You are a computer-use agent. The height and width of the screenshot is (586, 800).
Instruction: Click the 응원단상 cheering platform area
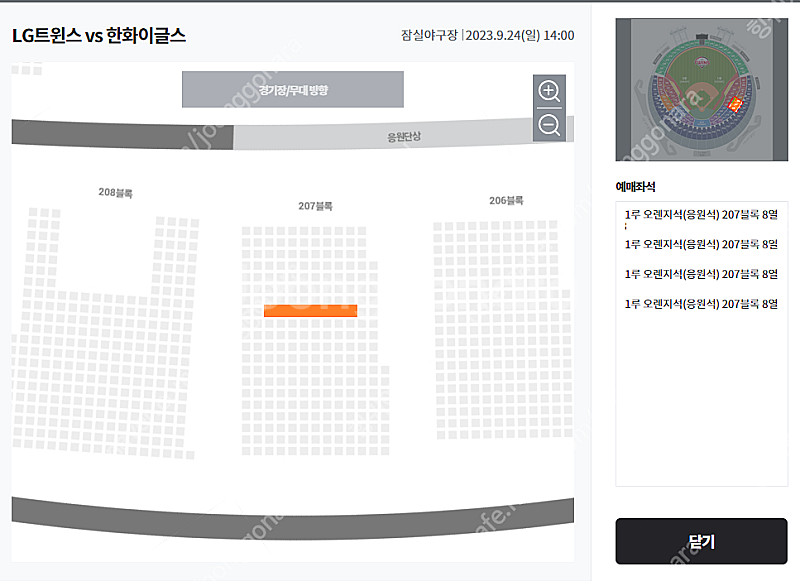(404, 135)
